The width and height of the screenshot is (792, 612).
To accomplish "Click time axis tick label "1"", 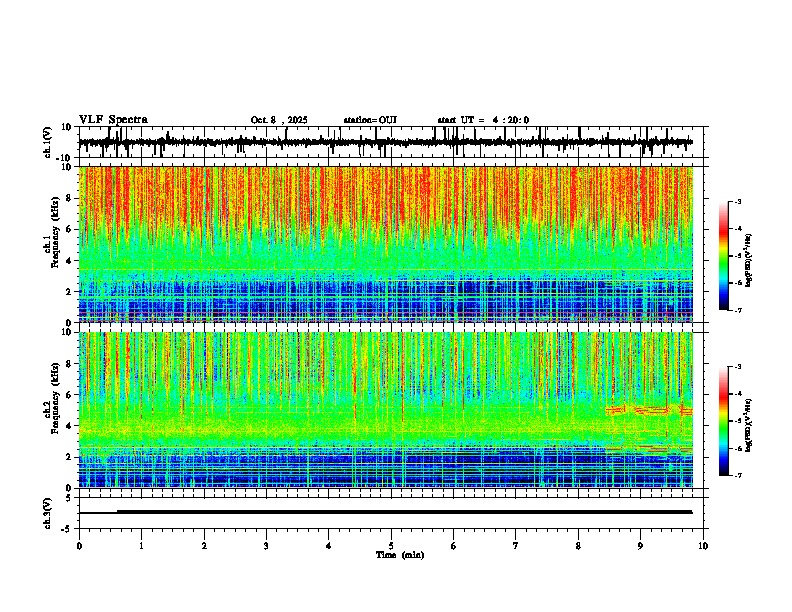I will pos(141,546).
